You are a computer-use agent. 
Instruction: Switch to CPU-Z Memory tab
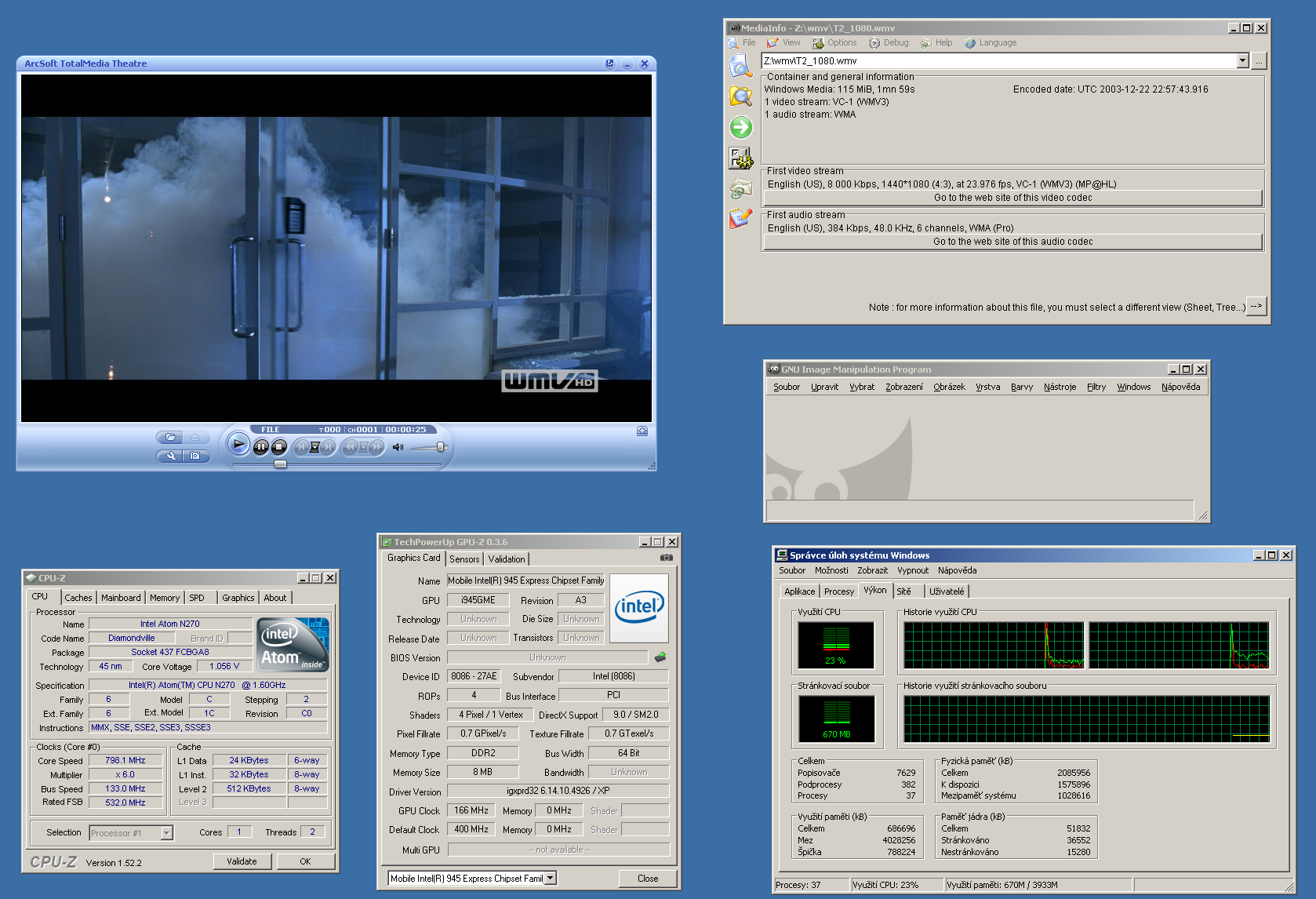[x=165, y=598]
